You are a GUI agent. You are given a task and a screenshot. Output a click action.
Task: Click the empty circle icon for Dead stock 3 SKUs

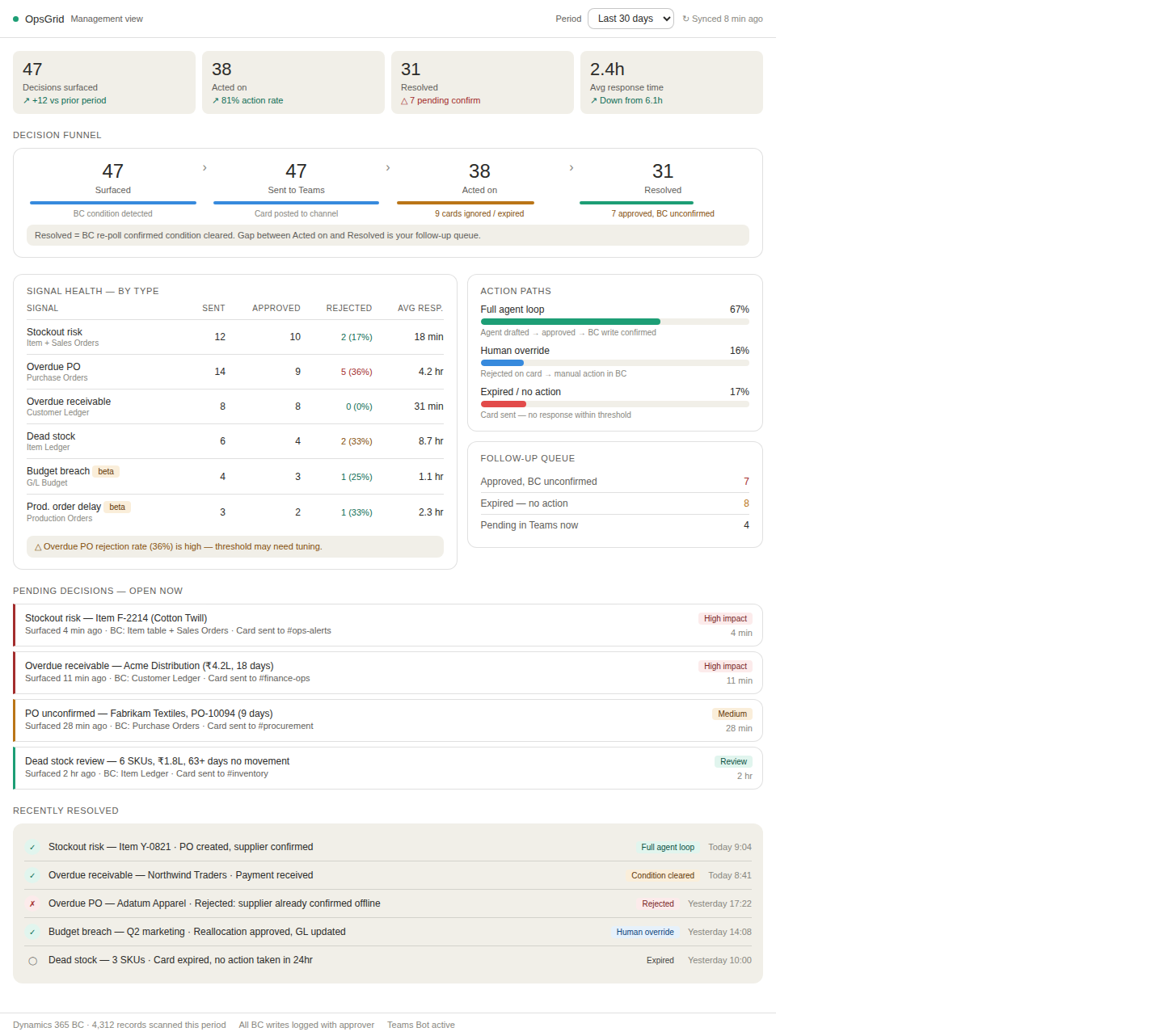(x=32, y=961)
